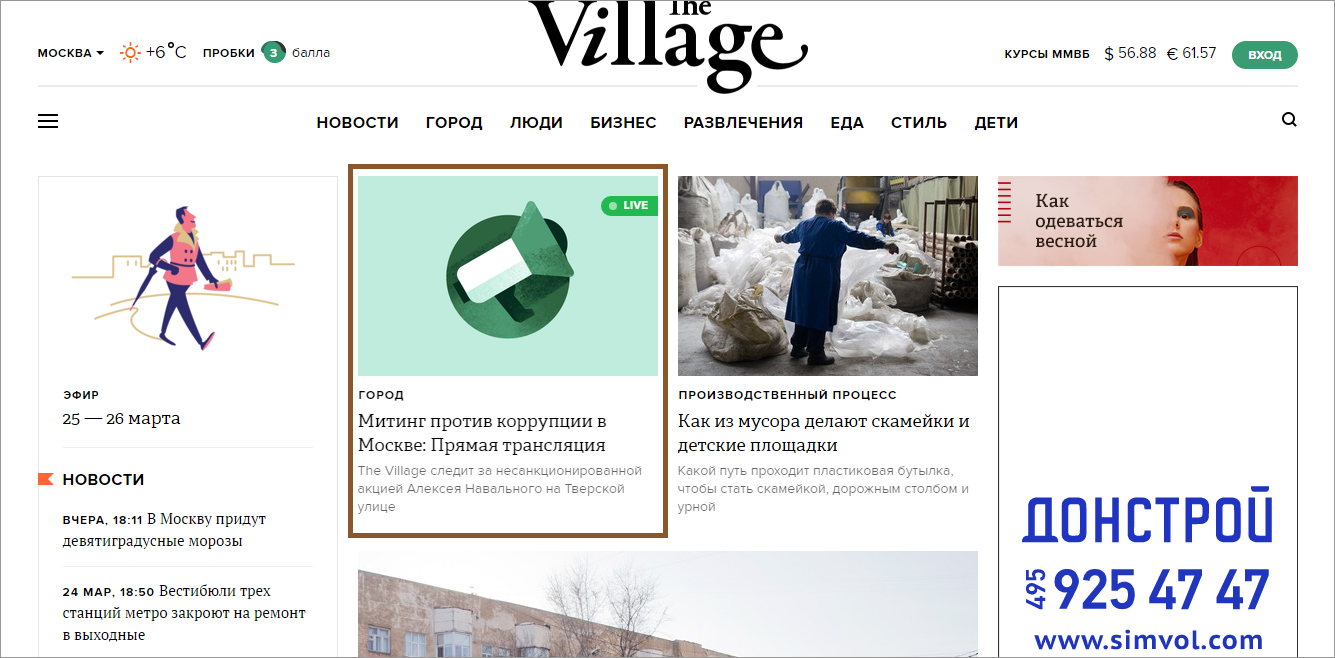Click the search magnifier icon
The height and width of the screenshot is (658, 1335).
tap(1289, 120)
